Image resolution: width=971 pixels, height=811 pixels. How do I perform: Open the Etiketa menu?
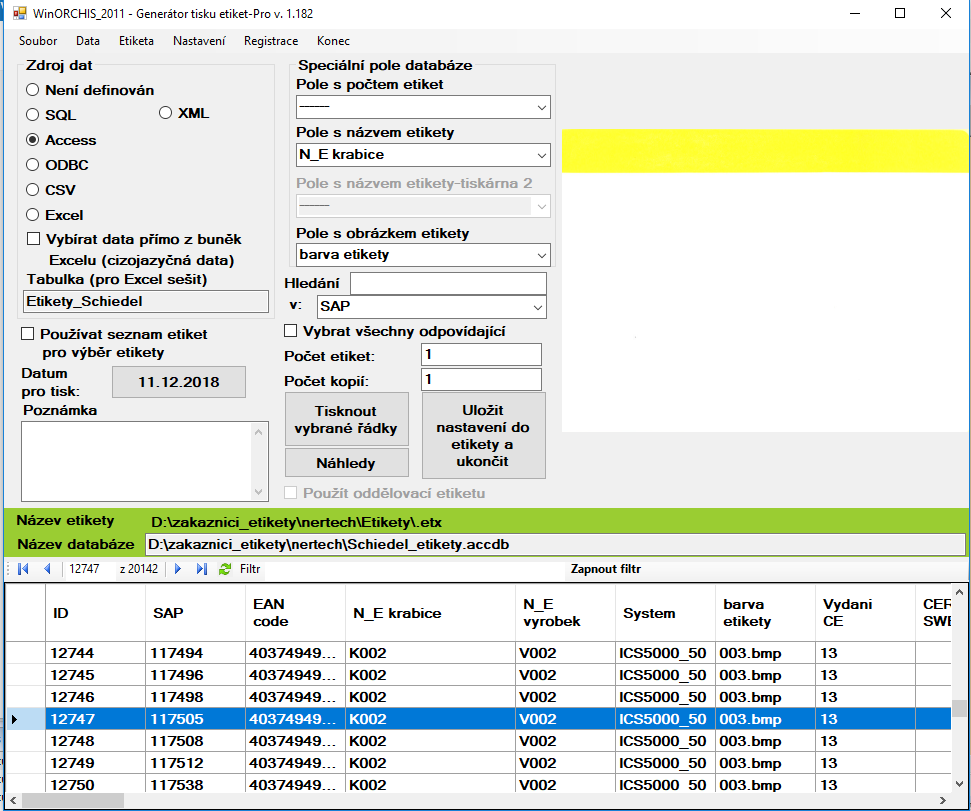[136, 41]
